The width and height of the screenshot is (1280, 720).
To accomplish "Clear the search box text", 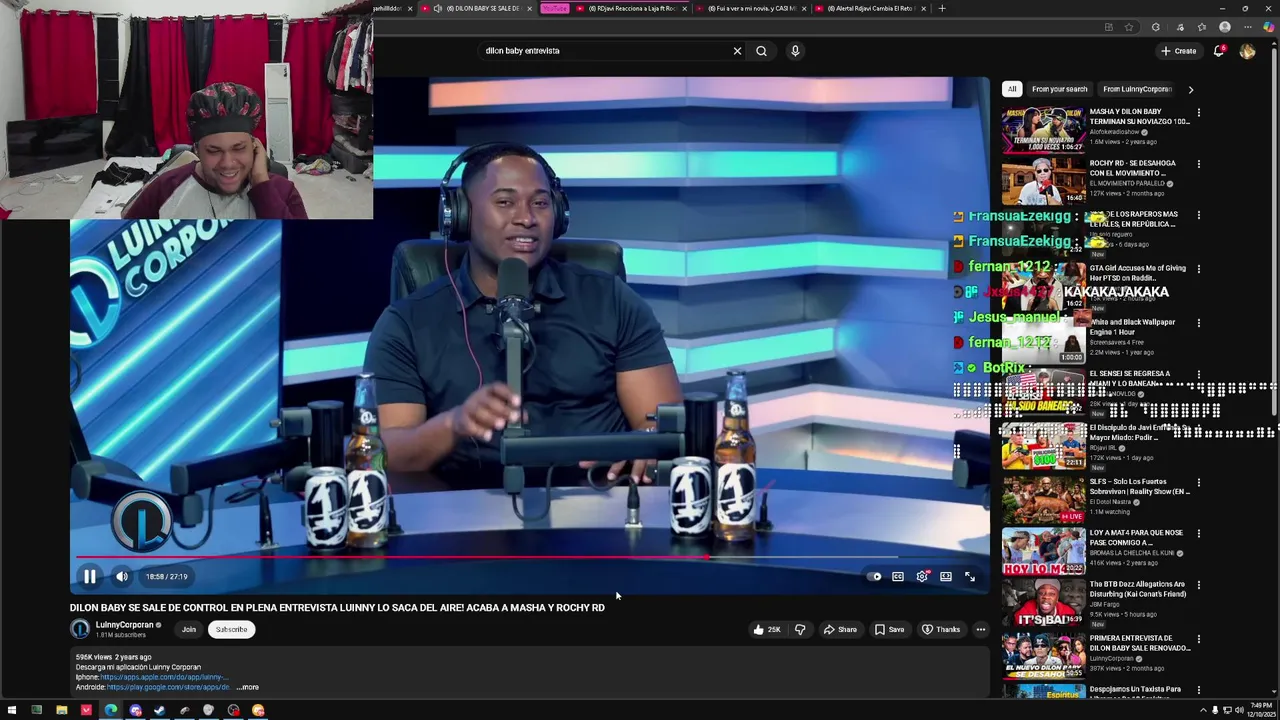I will [737, 51].
